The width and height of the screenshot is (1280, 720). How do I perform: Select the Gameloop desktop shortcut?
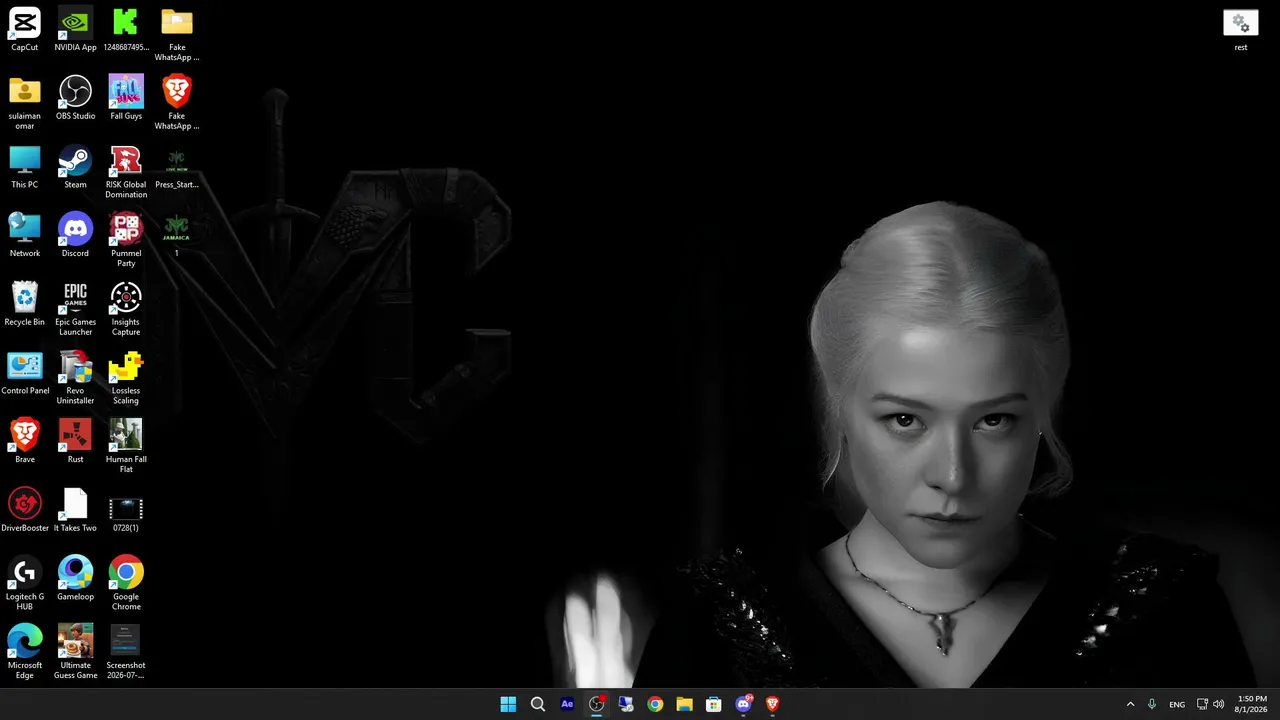[75, 579]
